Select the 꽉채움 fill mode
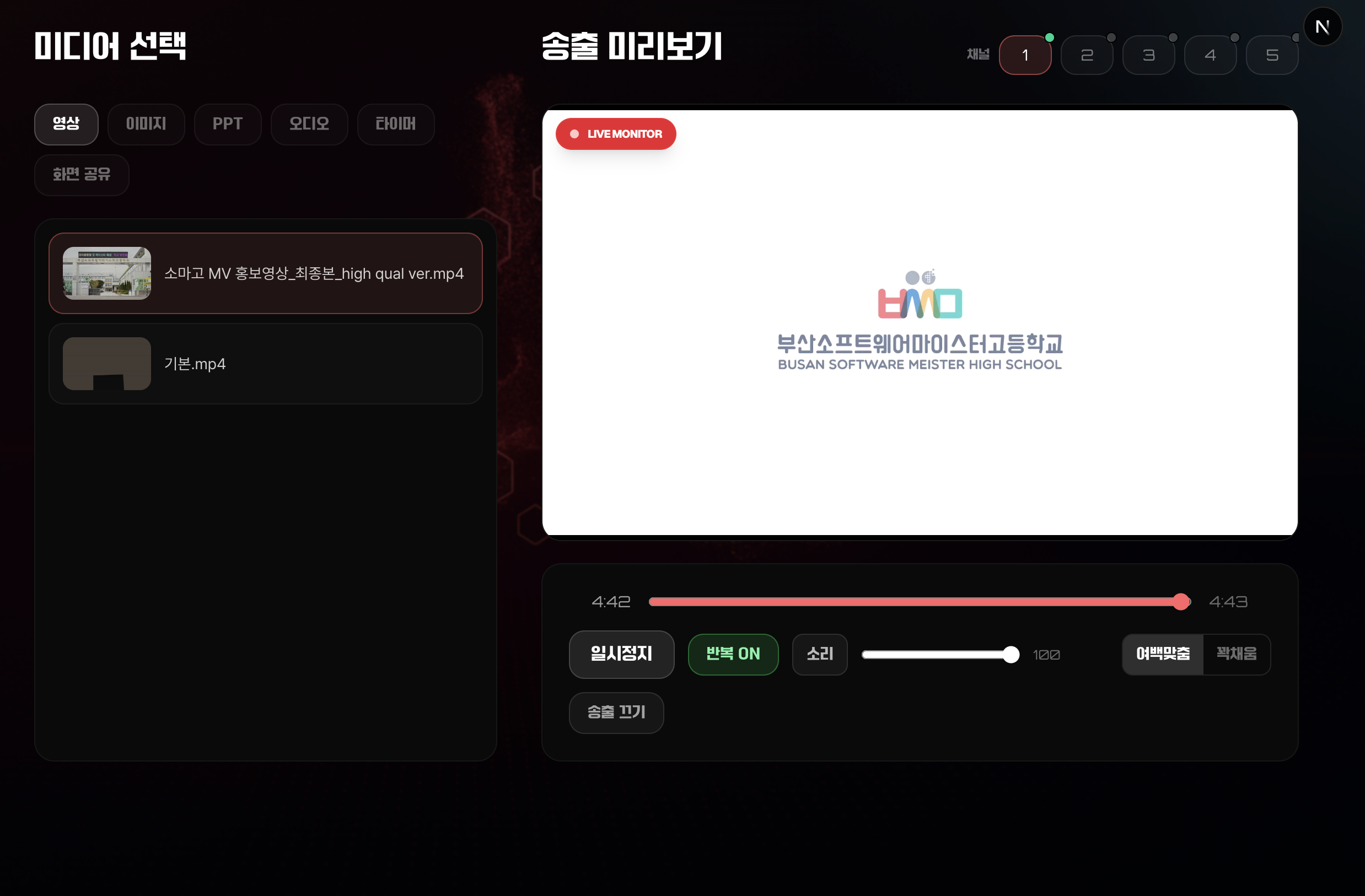Image resolution: width=1365 pixels, height=896 pixels. point(1237,654)
